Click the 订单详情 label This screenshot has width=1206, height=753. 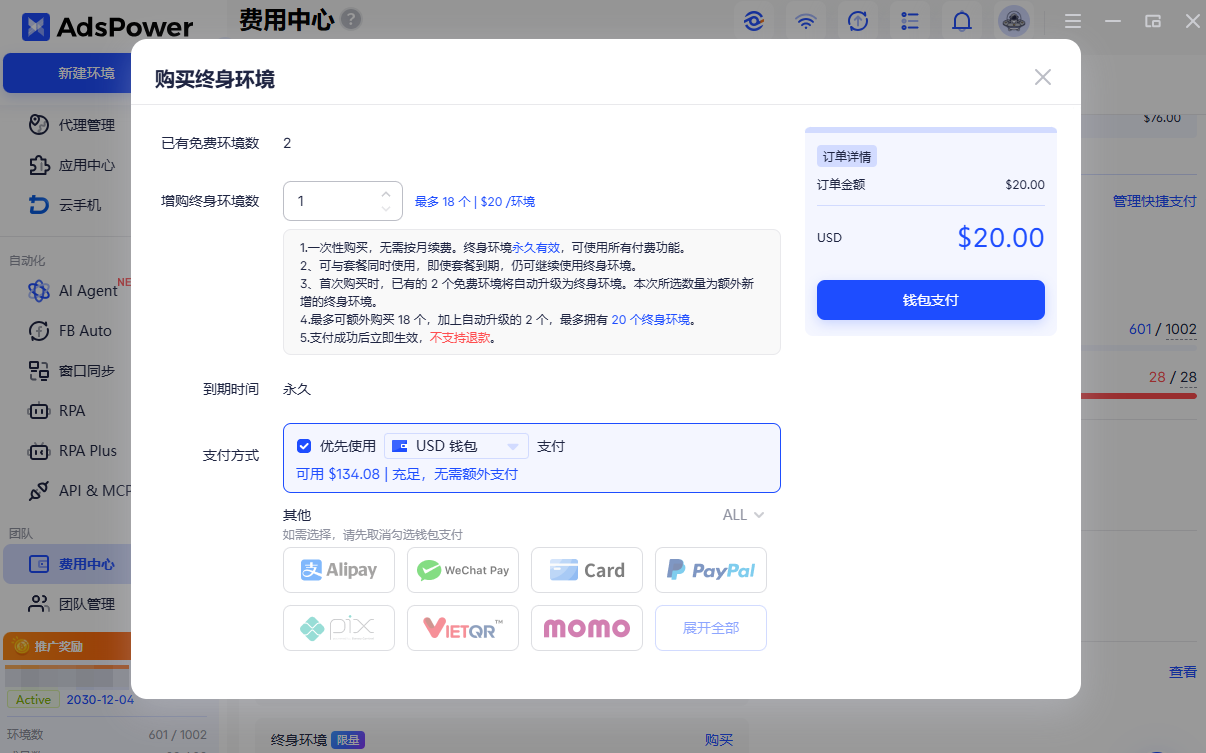coord(847,157)
